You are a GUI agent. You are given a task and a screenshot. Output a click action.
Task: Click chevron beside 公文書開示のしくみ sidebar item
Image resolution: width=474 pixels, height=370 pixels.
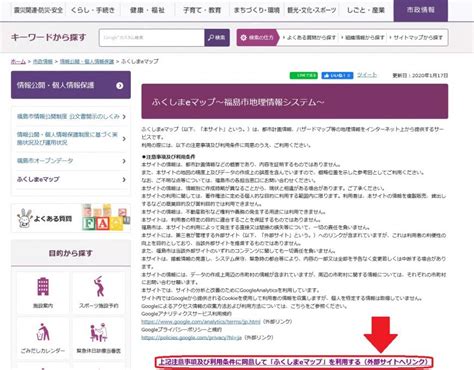(x=124, y=117)
